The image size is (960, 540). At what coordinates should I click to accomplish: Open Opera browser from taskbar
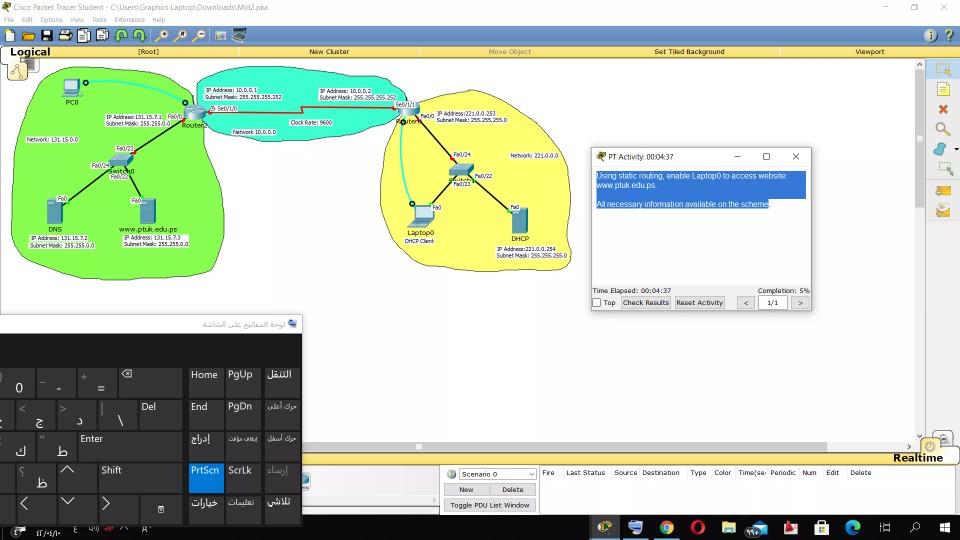[697, 527]
